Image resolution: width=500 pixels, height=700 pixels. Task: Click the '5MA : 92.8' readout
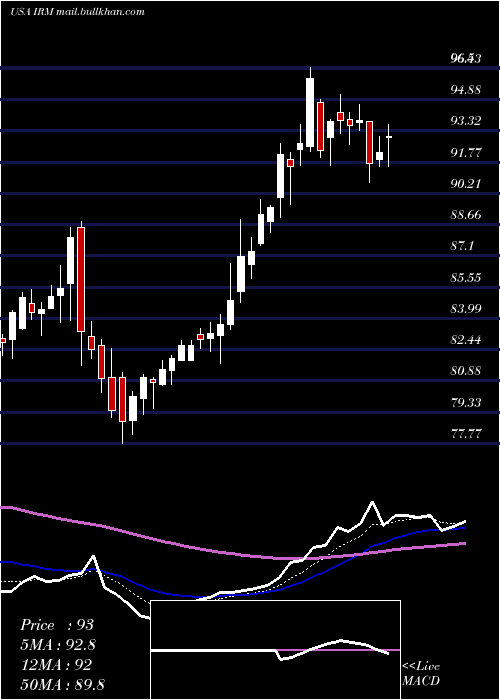point(58,645)
